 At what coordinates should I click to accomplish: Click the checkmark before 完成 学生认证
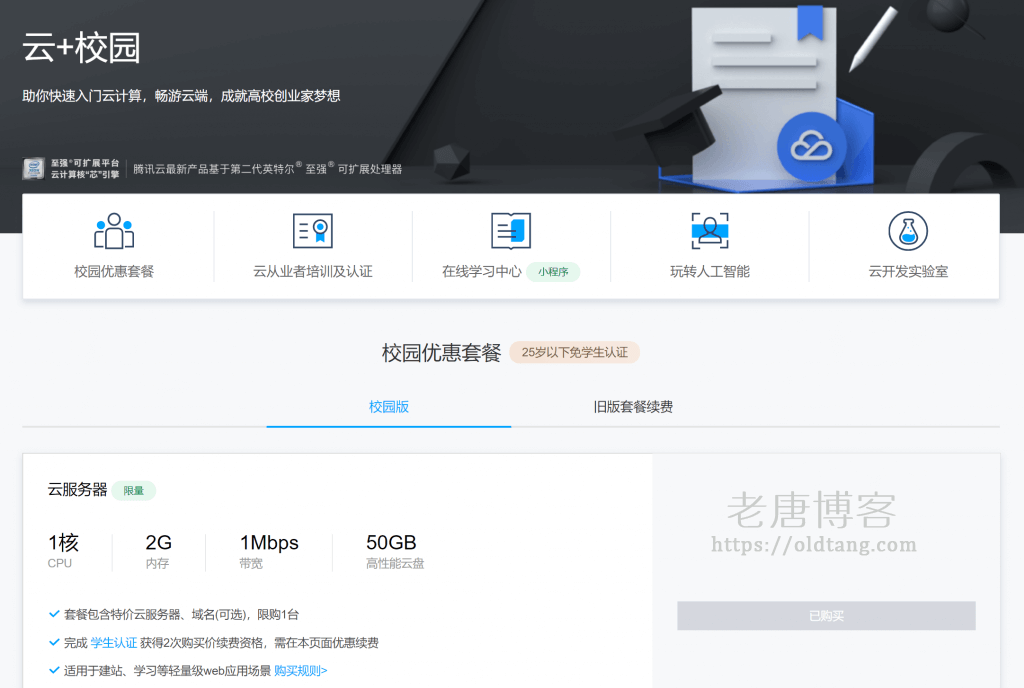54,642
